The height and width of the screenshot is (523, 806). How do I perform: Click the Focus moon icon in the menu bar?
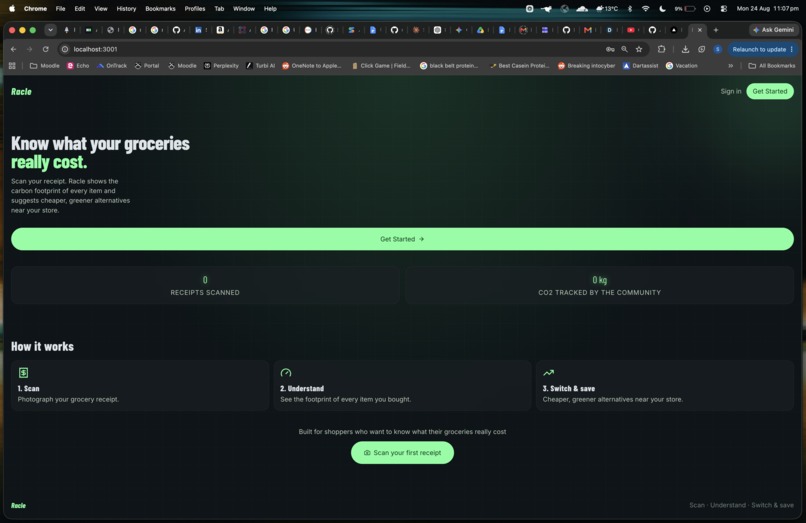click(x=663, y=9)
